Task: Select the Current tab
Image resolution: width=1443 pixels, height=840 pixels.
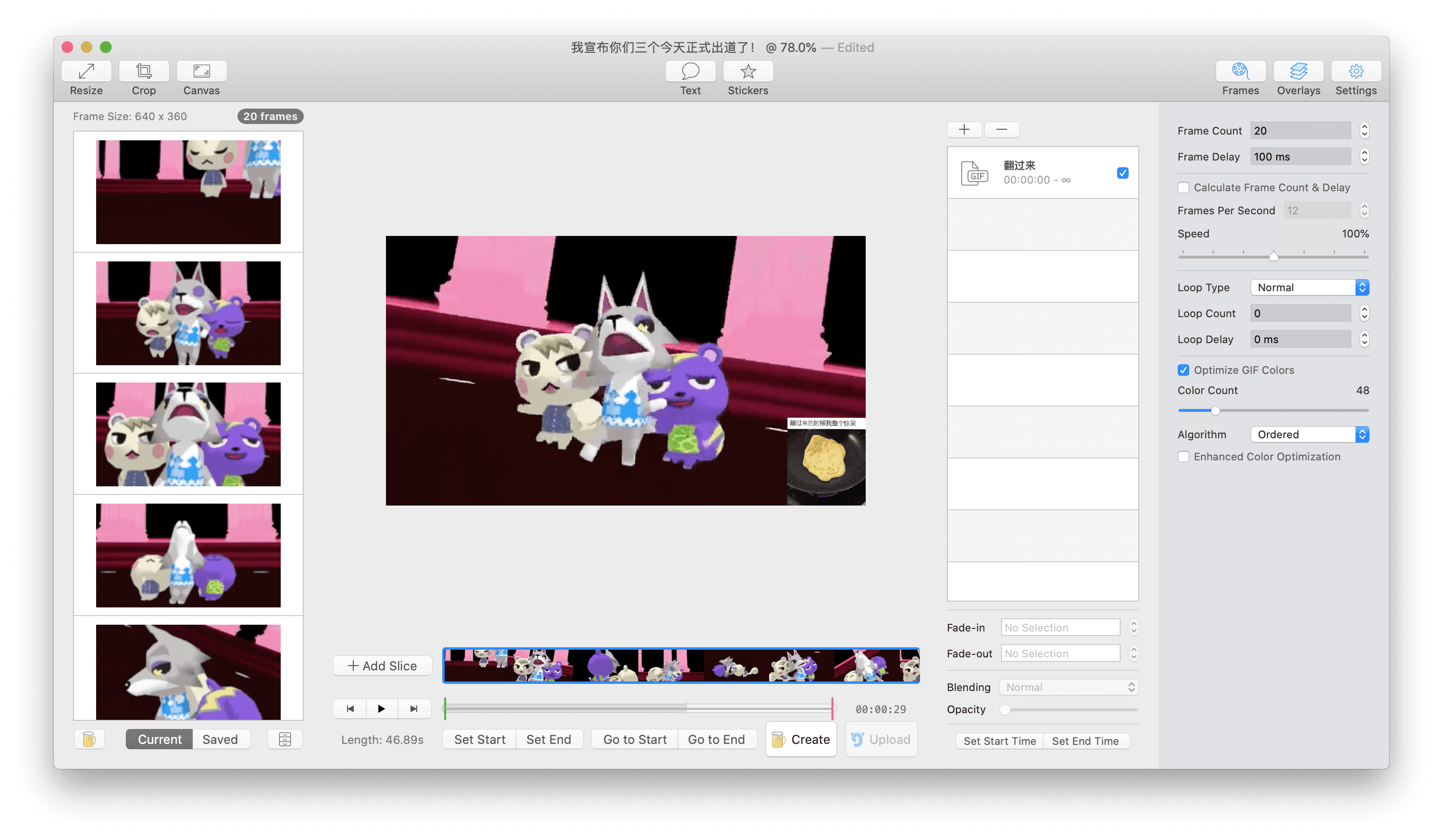Action: coord(159,739)
